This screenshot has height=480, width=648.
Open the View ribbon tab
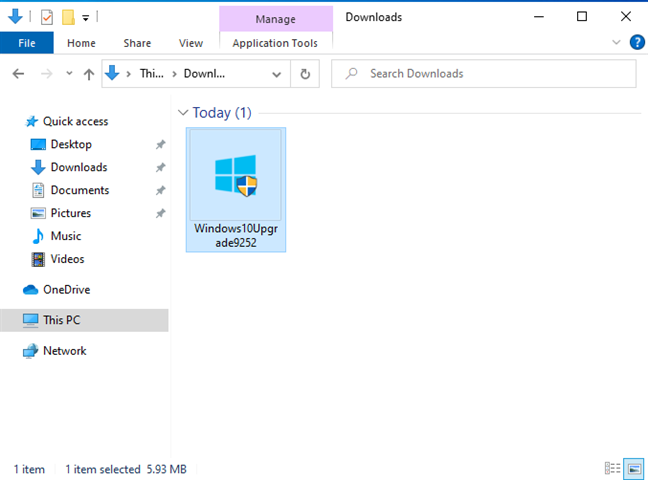coord(191,43)
